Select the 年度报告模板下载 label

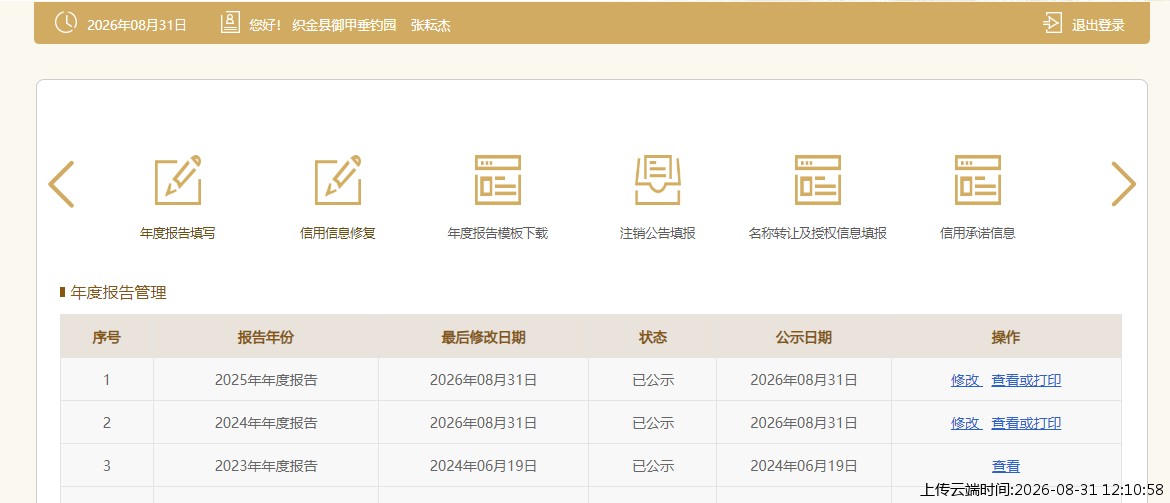coord(498,234)
